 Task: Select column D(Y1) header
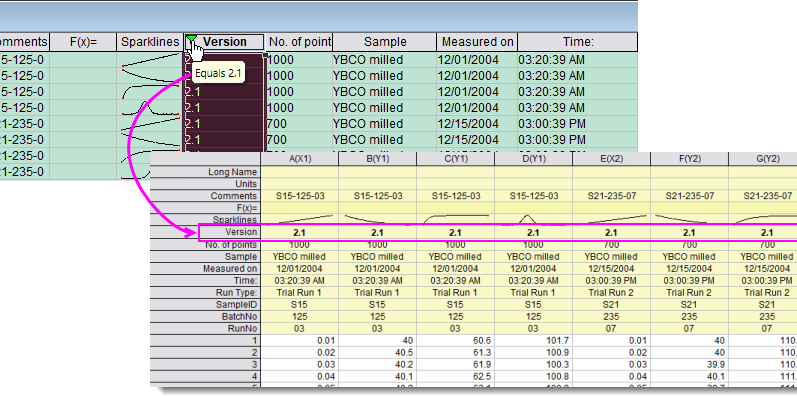coord(533,159)
